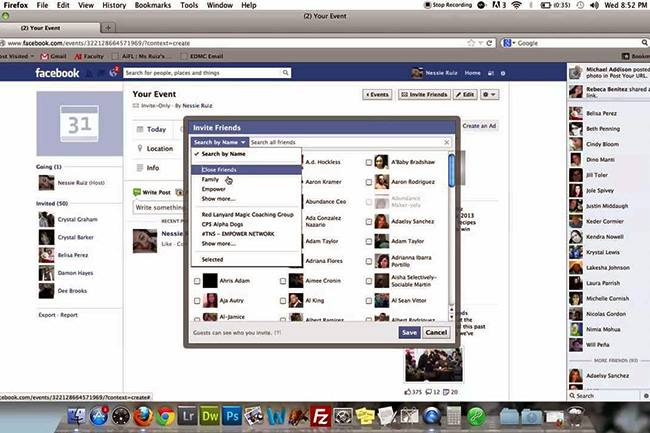This screenshot has height=433, width=650.
Task: Click the Wi-Fi icon in menu bar
Action: pos(516,5)
